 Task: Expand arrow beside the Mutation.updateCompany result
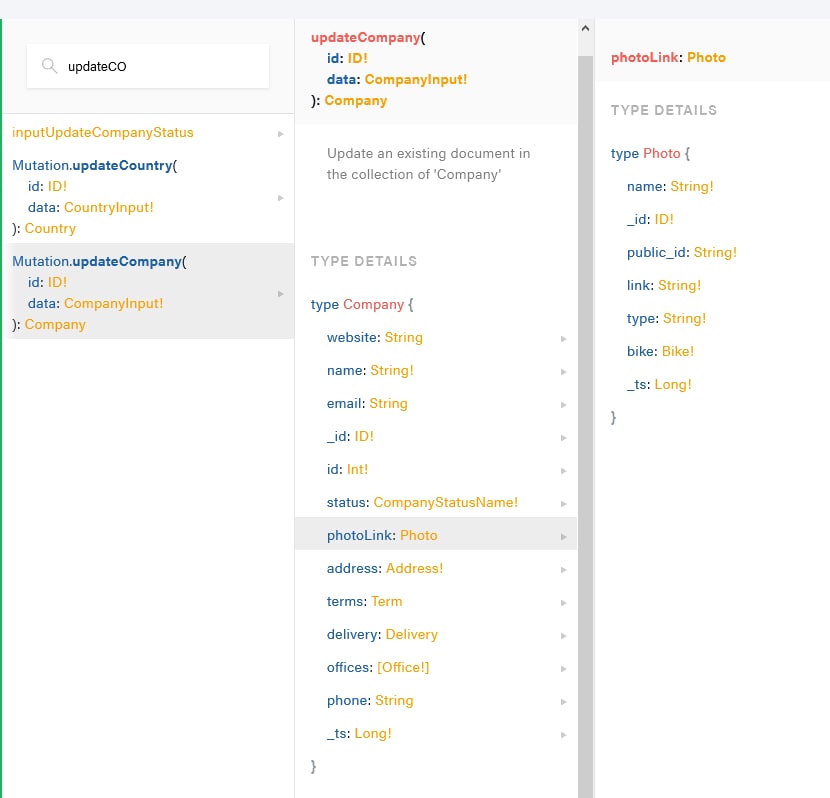click(x=281, y=294)
